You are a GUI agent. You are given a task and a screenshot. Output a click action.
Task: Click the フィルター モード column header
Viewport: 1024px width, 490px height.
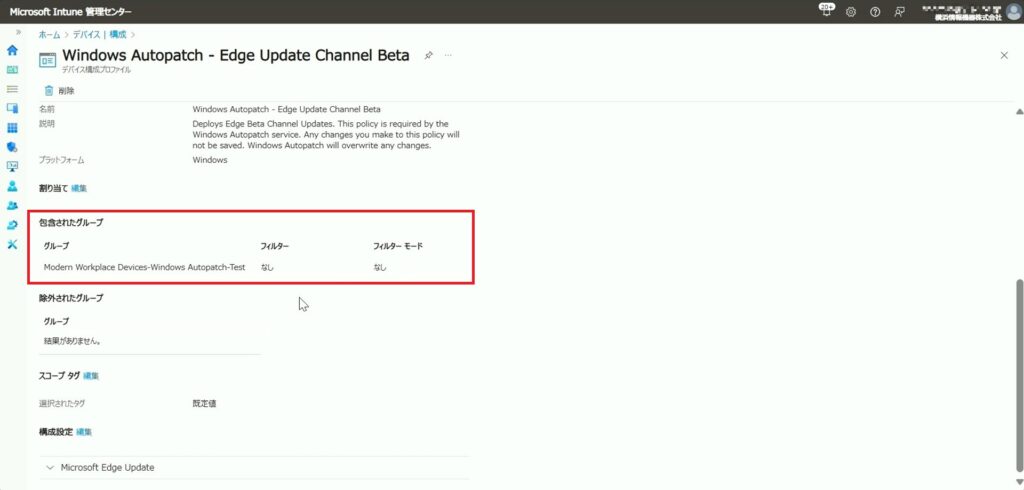[x=398, y=246]
